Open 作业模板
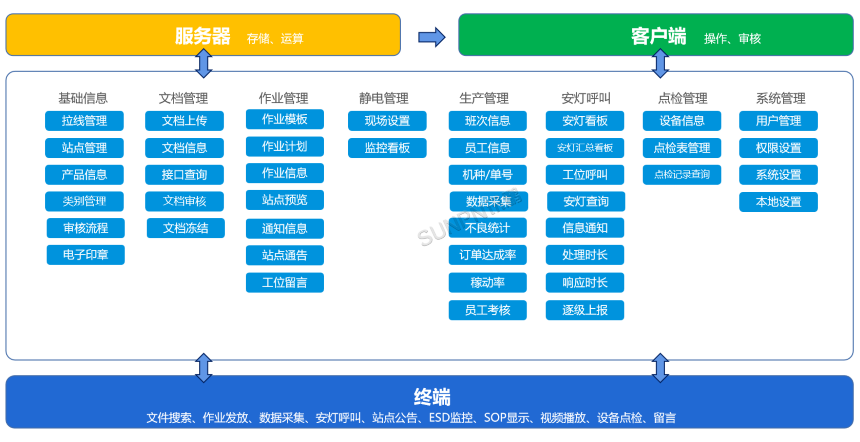Viewport: 860px width, 442px height. point(285,119)
